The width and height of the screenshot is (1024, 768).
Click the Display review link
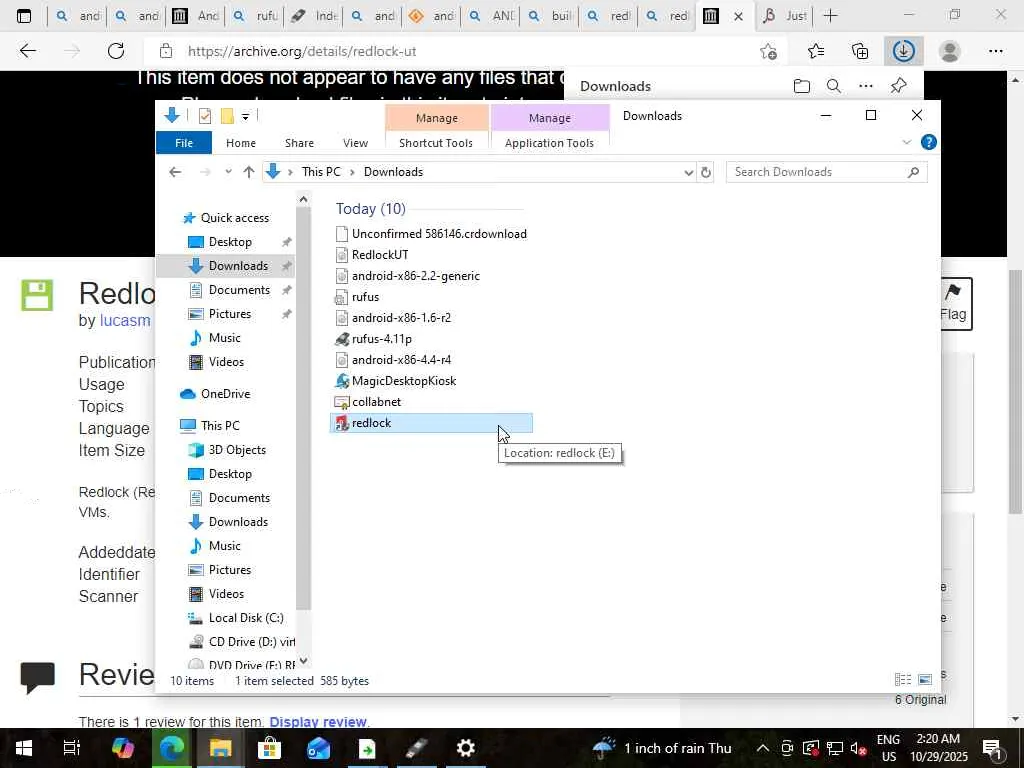point(317,722)
